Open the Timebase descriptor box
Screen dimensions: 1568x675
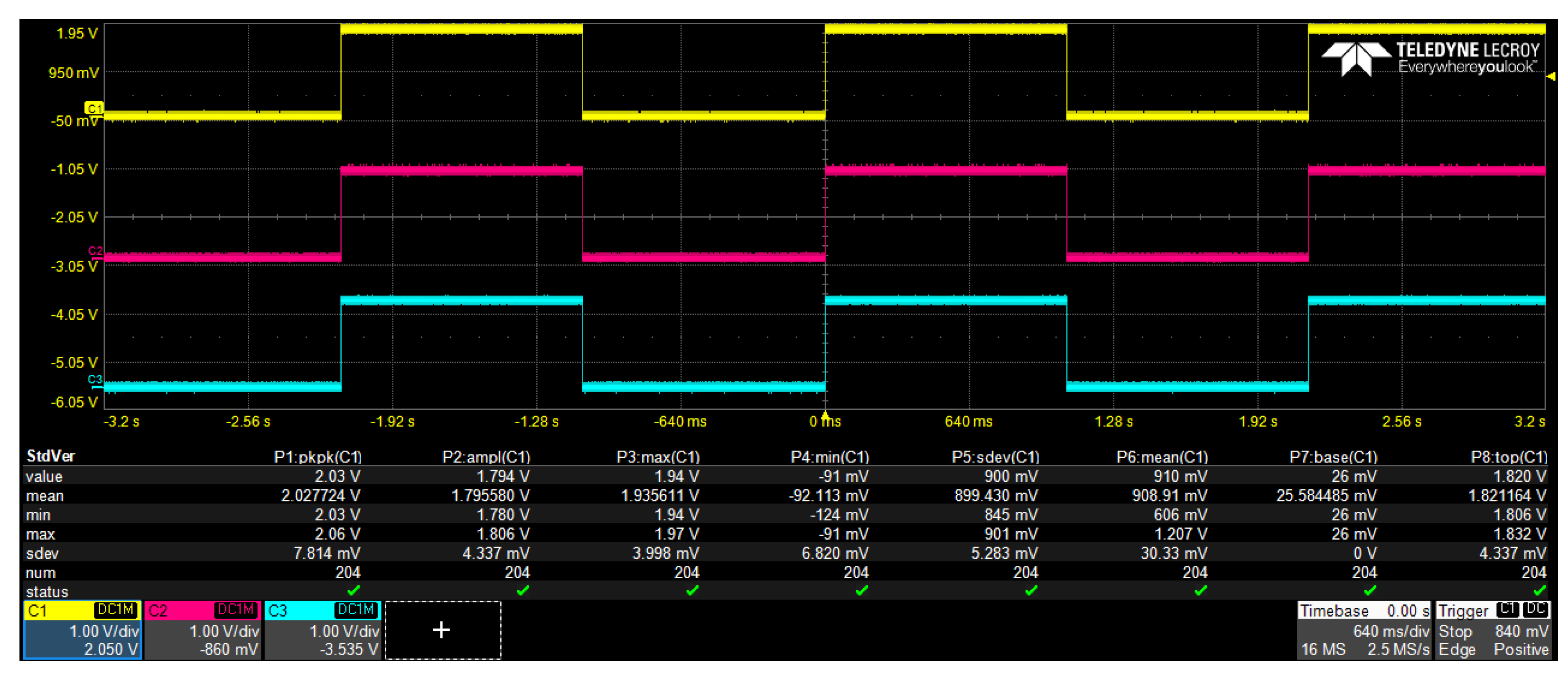[x=1364, y=630]
